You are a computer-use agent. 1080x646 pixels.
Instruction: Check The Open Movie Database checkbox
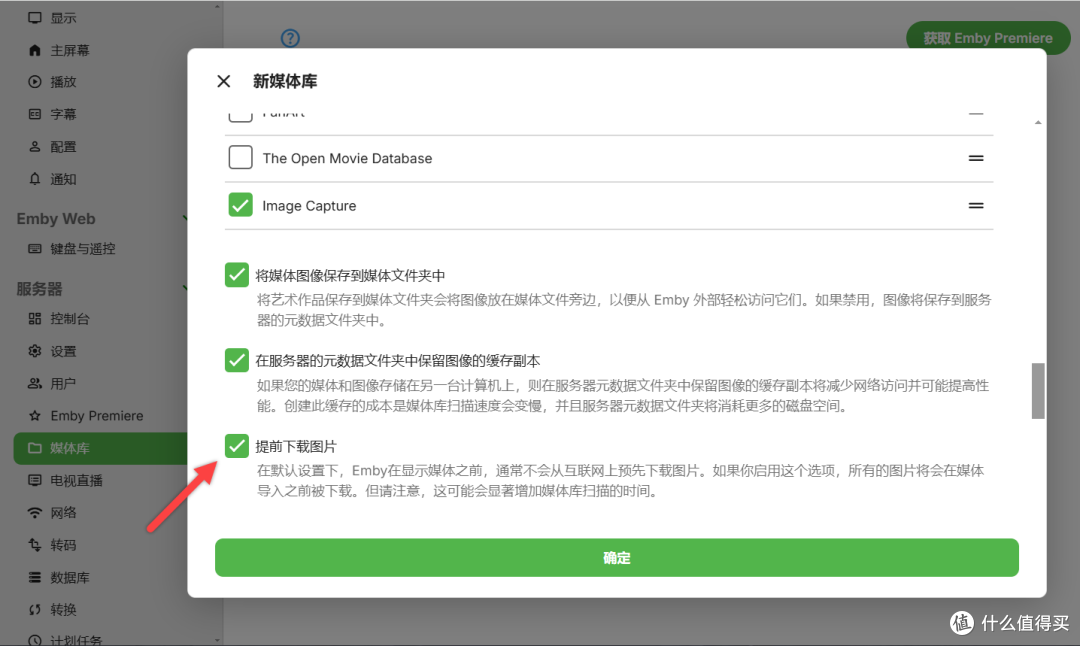pyautogui.click(x=240, y=158)
